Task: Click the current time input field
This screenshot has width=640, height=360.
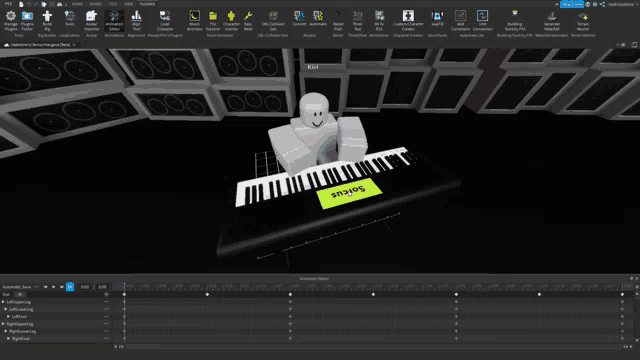Action: (84, 287)
